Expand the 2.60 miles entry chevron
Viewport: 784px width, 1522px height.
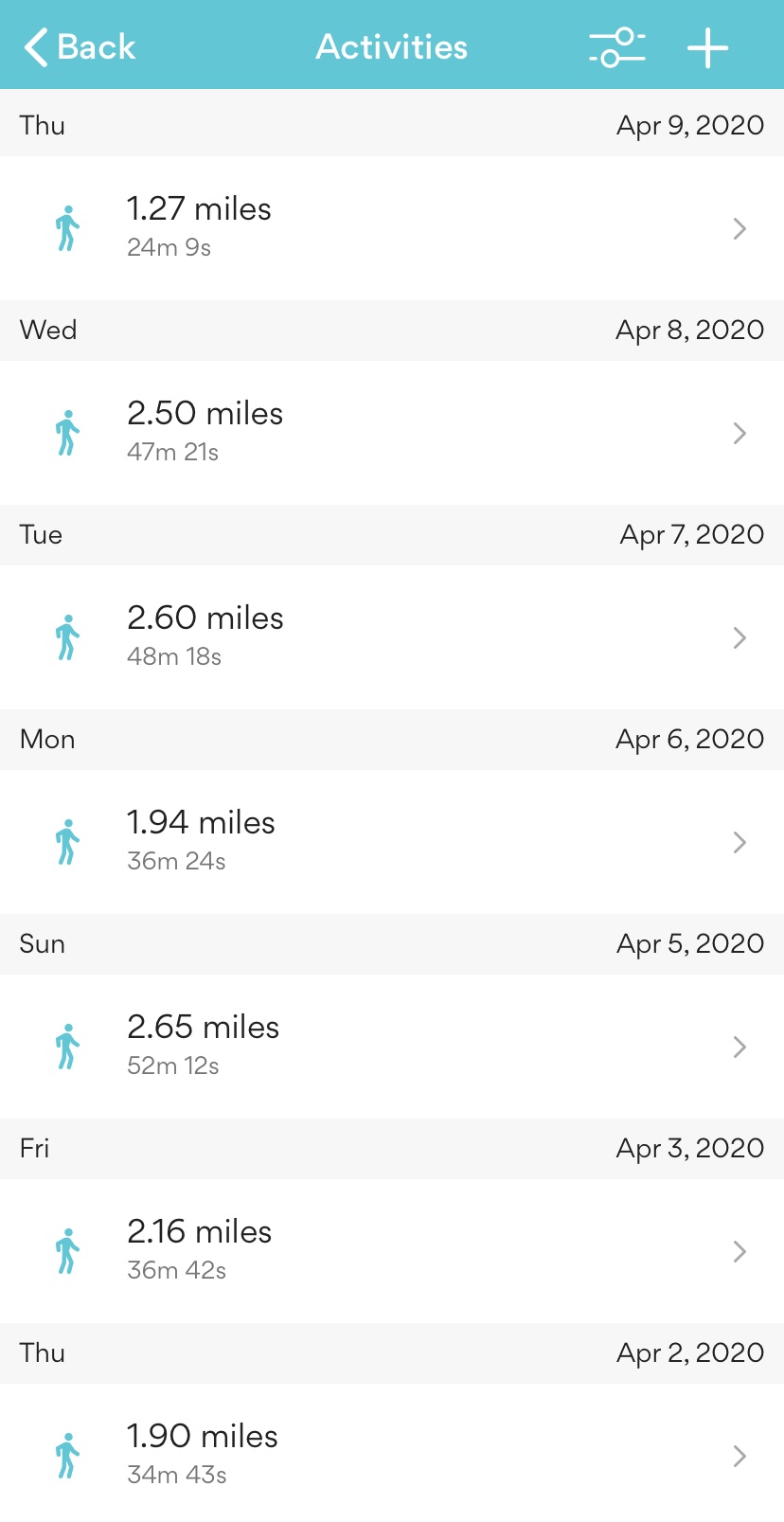(x=739, y=637)
